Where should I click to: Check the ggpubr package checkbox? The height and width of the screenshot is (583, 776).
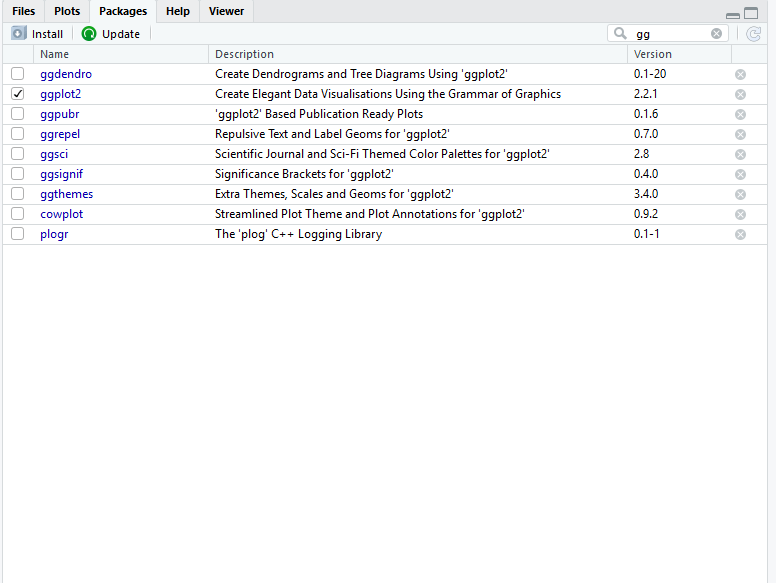17,113
